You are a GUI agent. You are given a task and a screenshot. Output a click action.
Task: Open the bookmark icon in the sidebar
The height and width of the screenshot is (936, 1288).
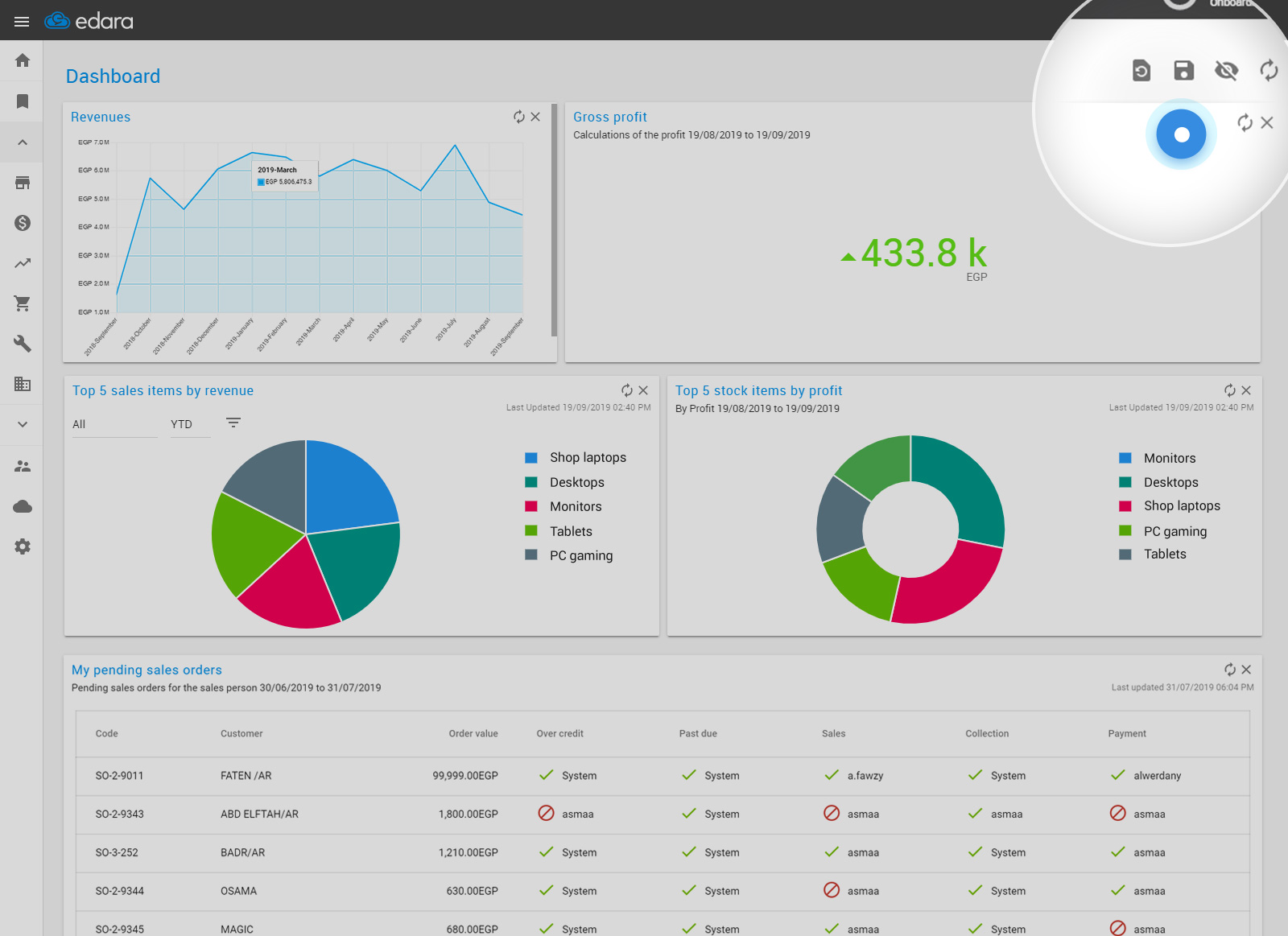pyautogui.click(x=23, y=101)
